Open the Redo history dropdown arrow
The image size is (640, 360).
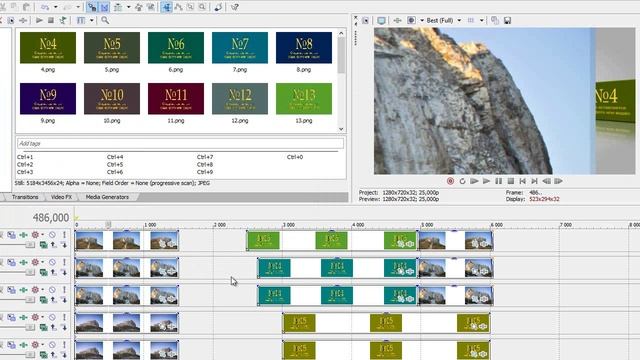coord(78,7)
